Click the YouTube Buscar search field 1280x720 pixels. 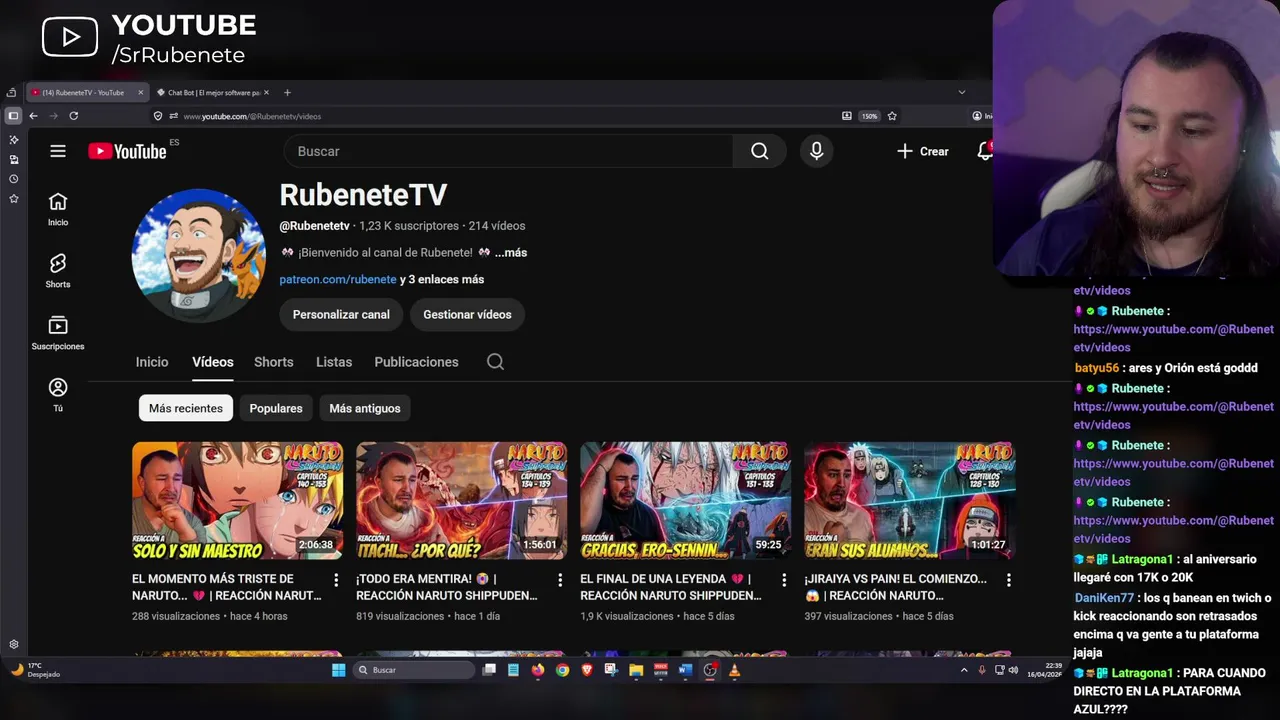508,151
